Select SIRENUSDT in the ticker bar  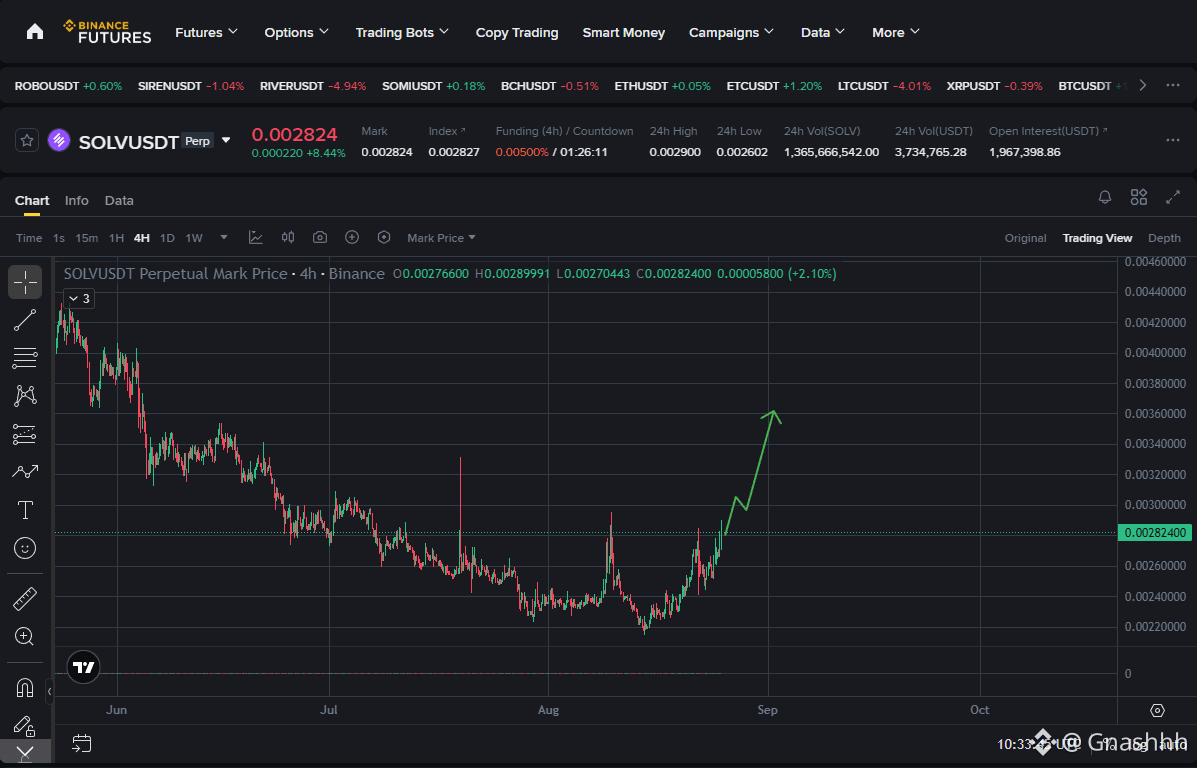(191, 86)
